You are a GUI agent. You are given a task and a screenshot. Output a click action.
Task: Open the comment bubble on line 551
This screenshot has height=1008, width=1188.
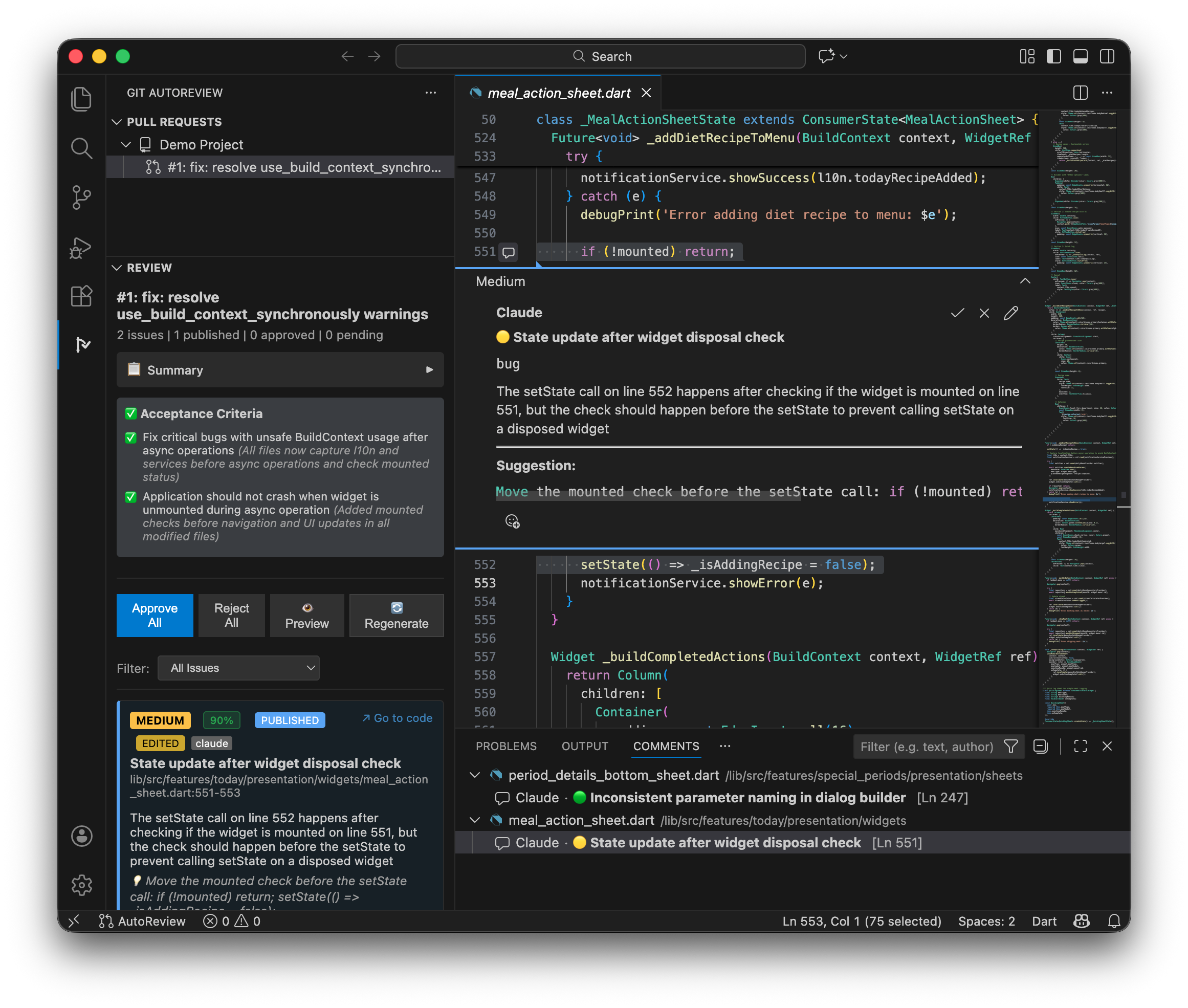click(x=509, y=251)
